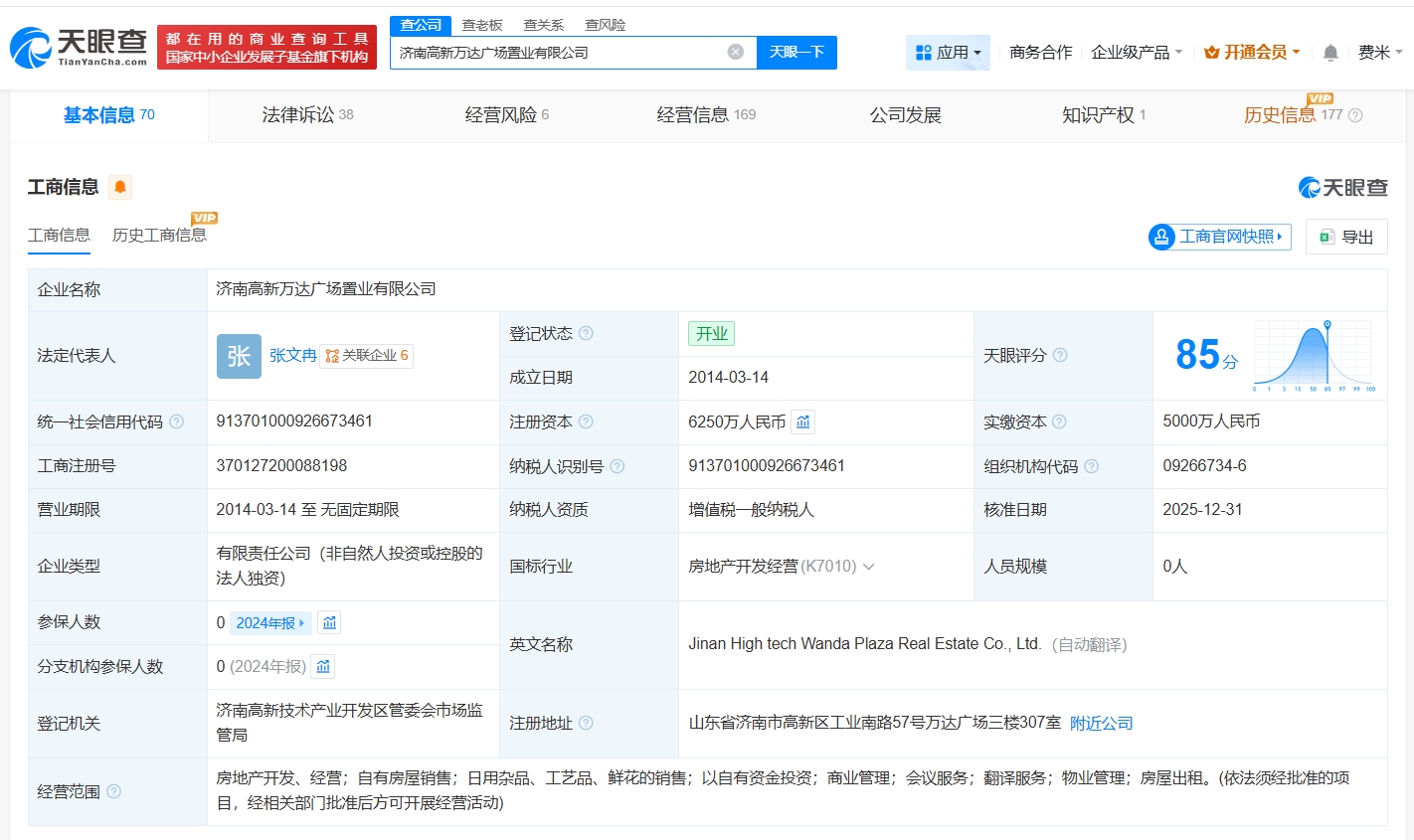Click the alert bell beside 工商信息 heading

click(x=119, y=186)
